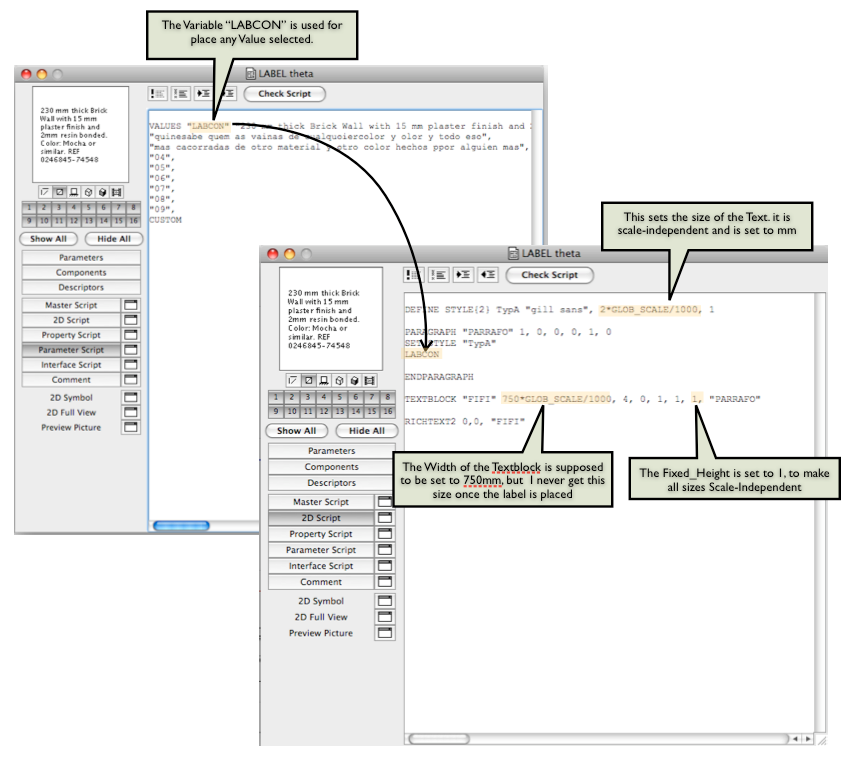
Task: Open Master Script in separate window, front window
Action: pos(385,502)
